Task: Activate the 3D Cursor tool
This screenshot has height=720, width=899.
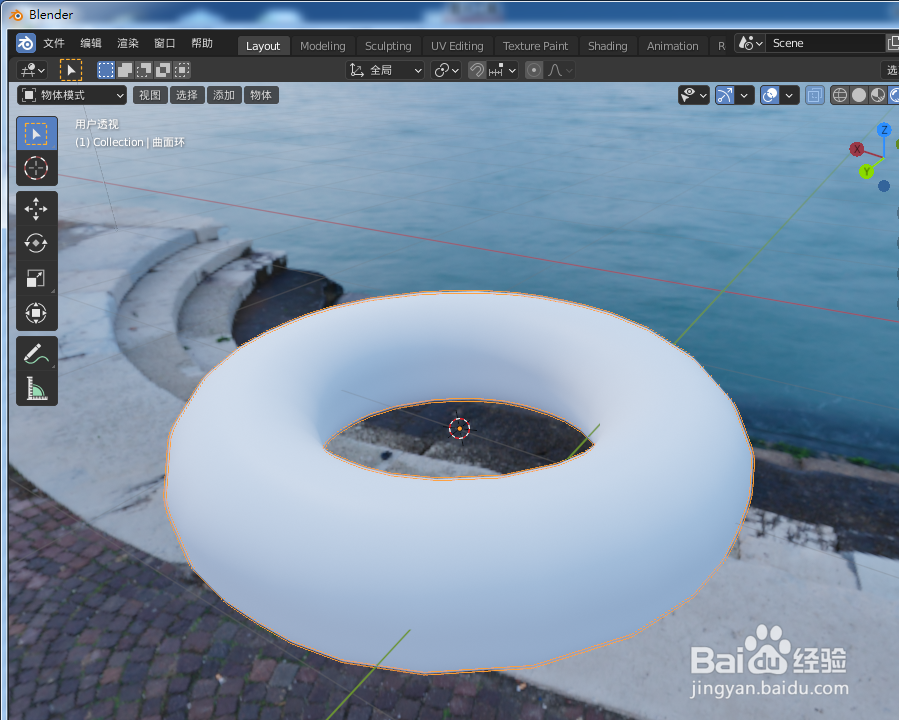Action: [x=36, y=168]
